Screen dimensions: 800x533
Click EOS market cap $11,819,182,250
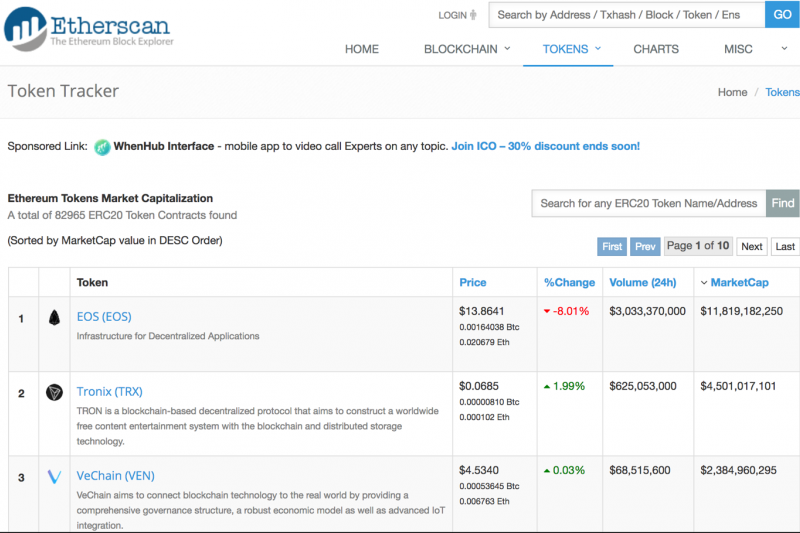[741, 311]
